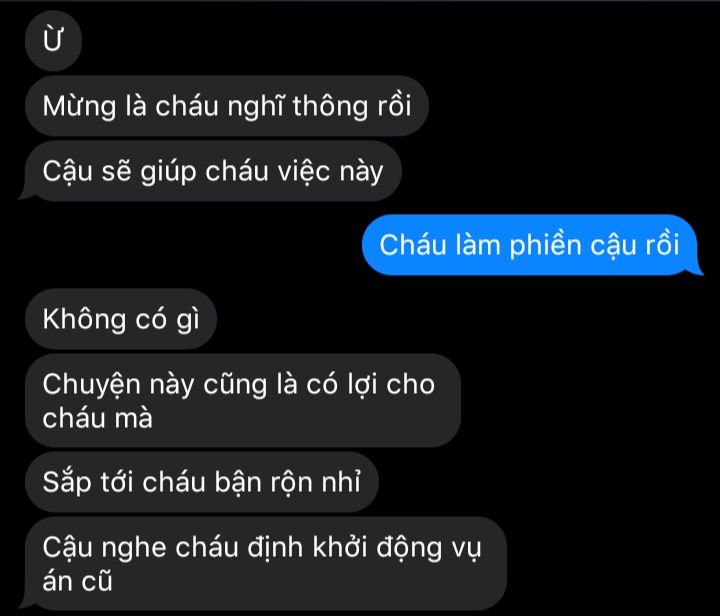Click the word 'thông' in the gray bubble
Image resolution: width=720 pixels, height=616 pixels.
(x=330, y=107)
